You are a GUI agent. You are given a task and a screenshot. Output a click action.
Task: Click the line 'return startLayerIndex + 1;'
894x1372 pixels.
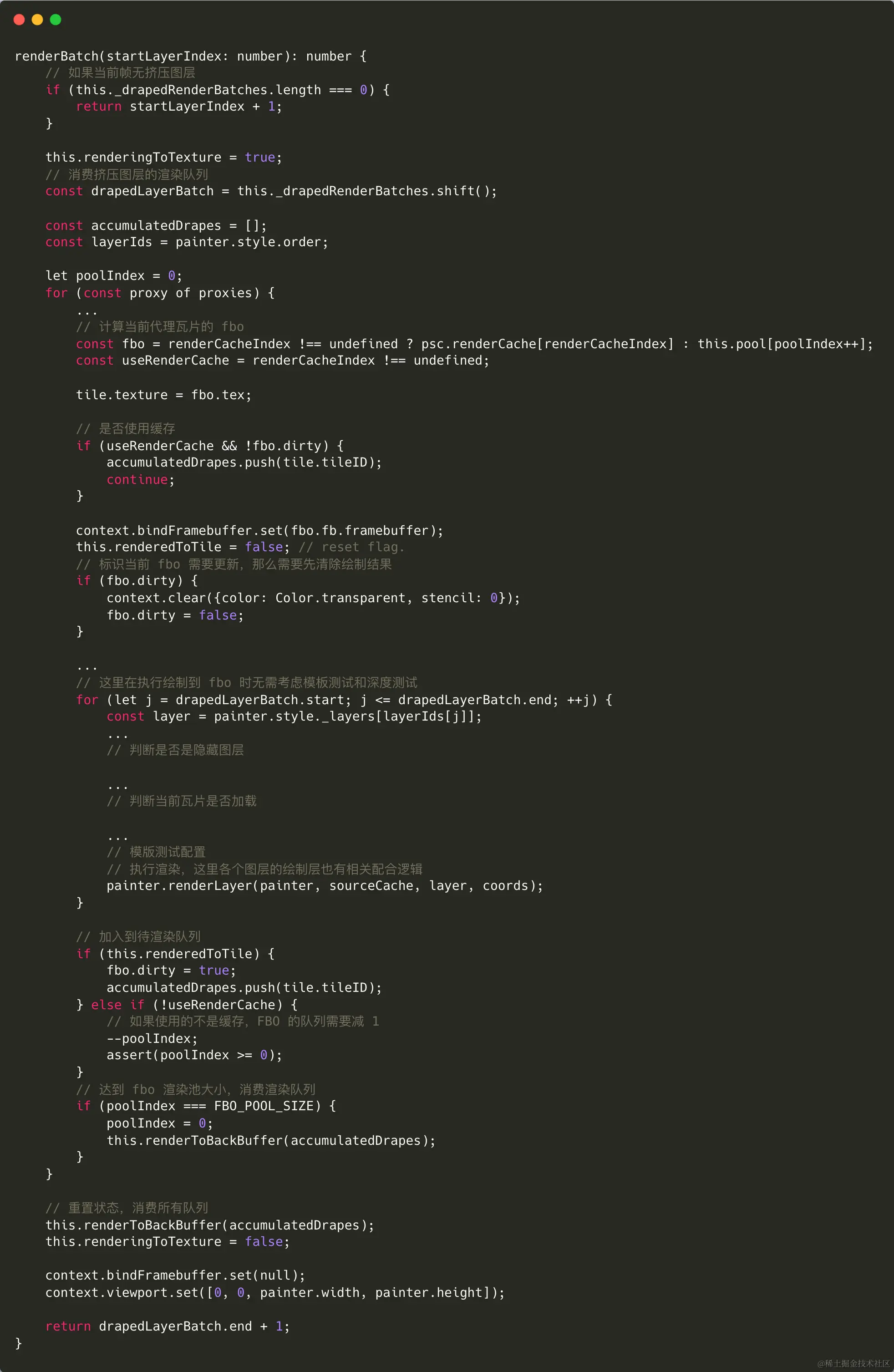pyautogui.click(x=179, y=107)
